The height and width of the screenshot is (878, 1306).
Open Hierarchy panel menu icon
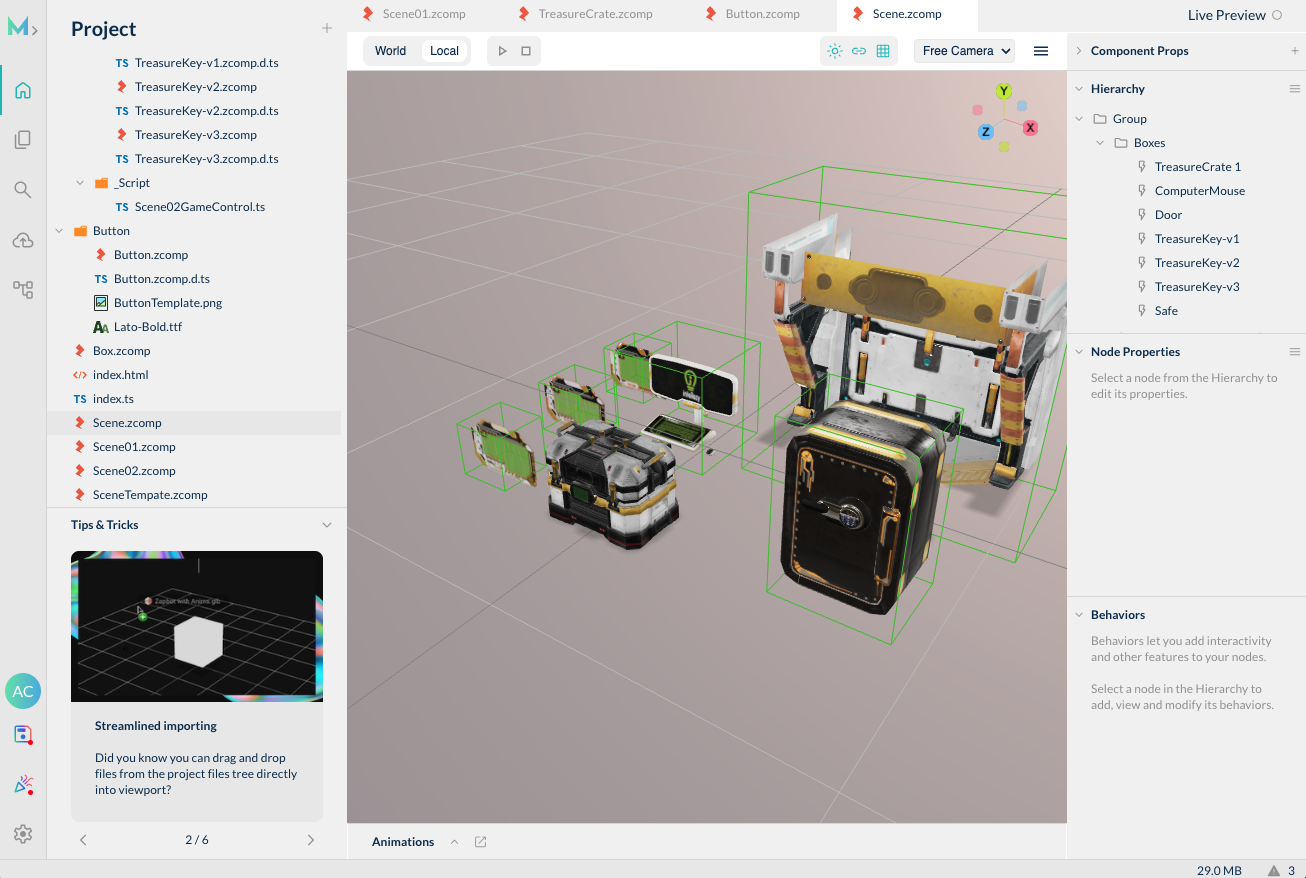tap(1295, 89)
